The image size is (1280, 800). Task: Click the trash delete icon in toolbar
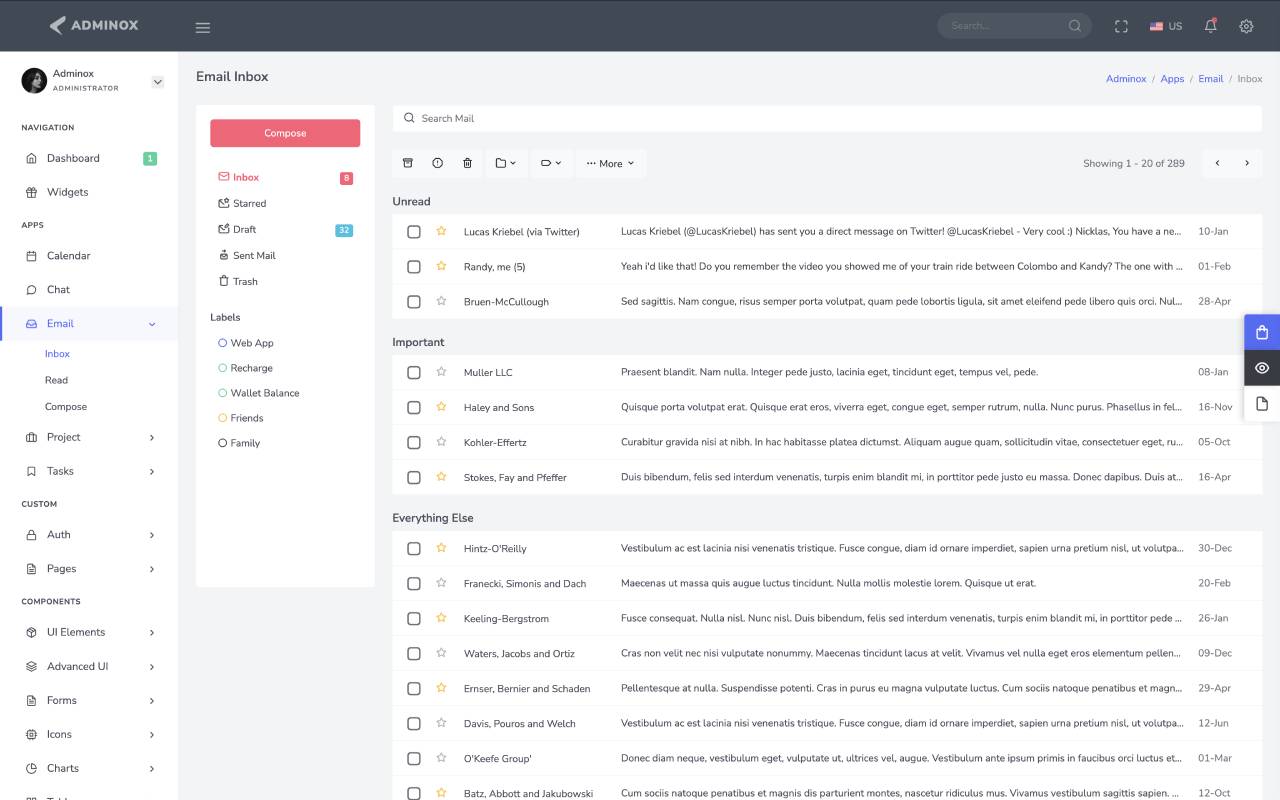coord(467,163)
